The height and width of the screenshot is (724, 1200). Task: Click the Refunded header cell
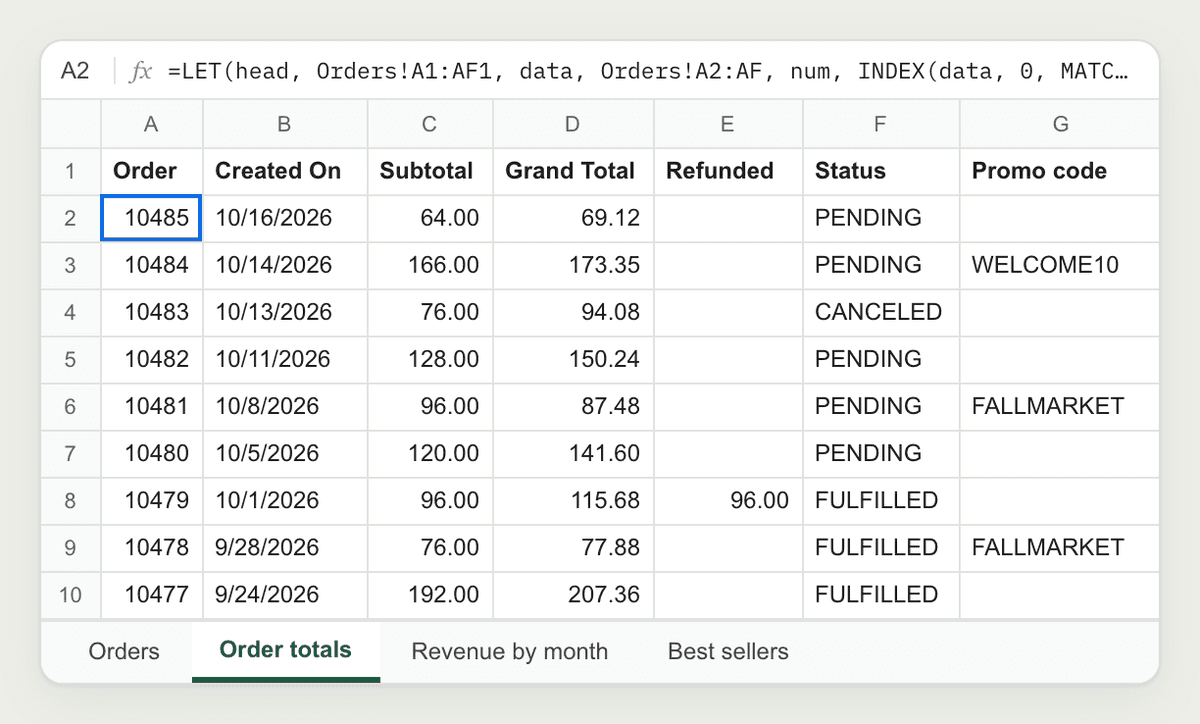click(728, 171)
